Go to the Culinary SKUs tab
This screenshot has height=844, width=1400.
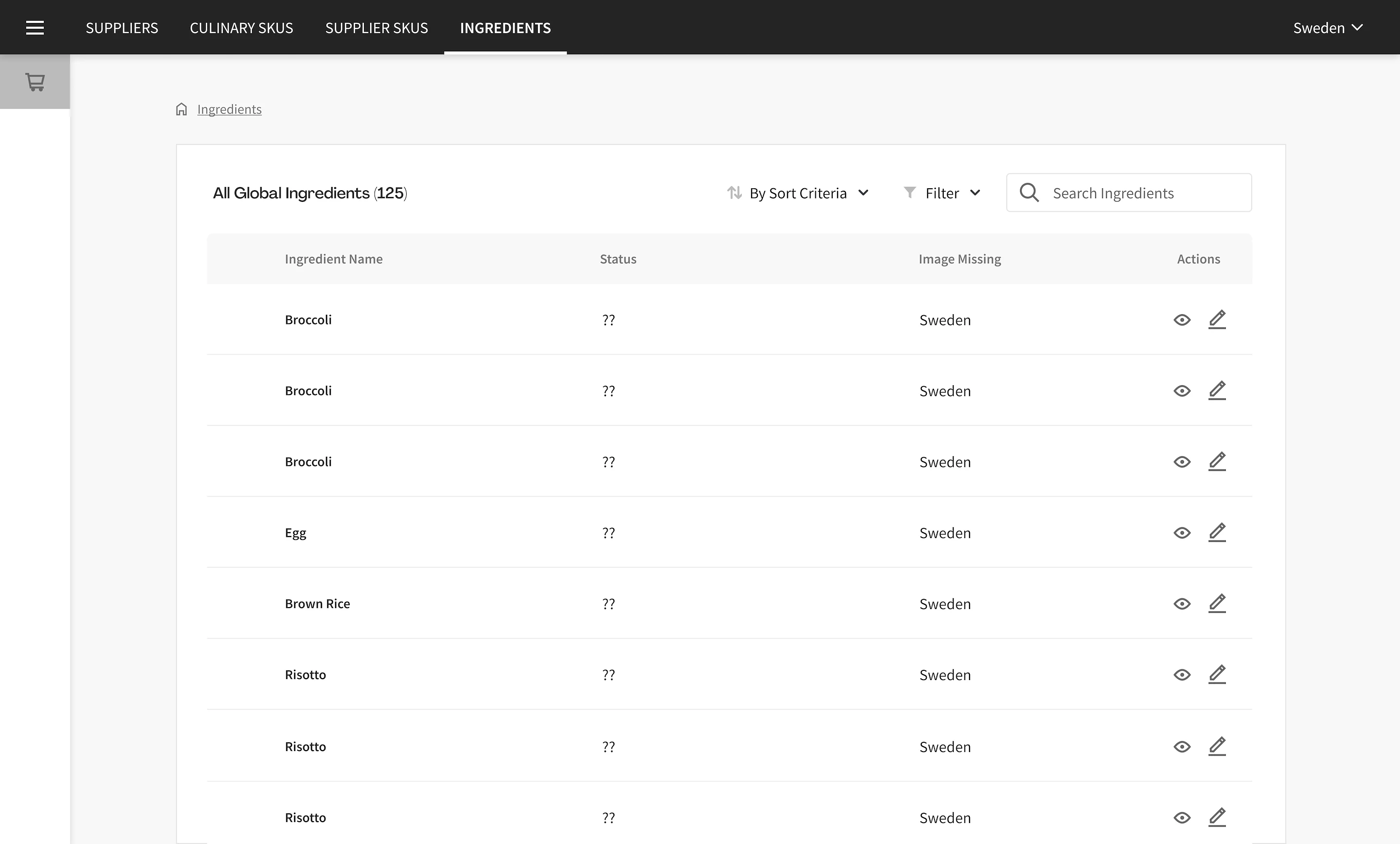point(241,28)
